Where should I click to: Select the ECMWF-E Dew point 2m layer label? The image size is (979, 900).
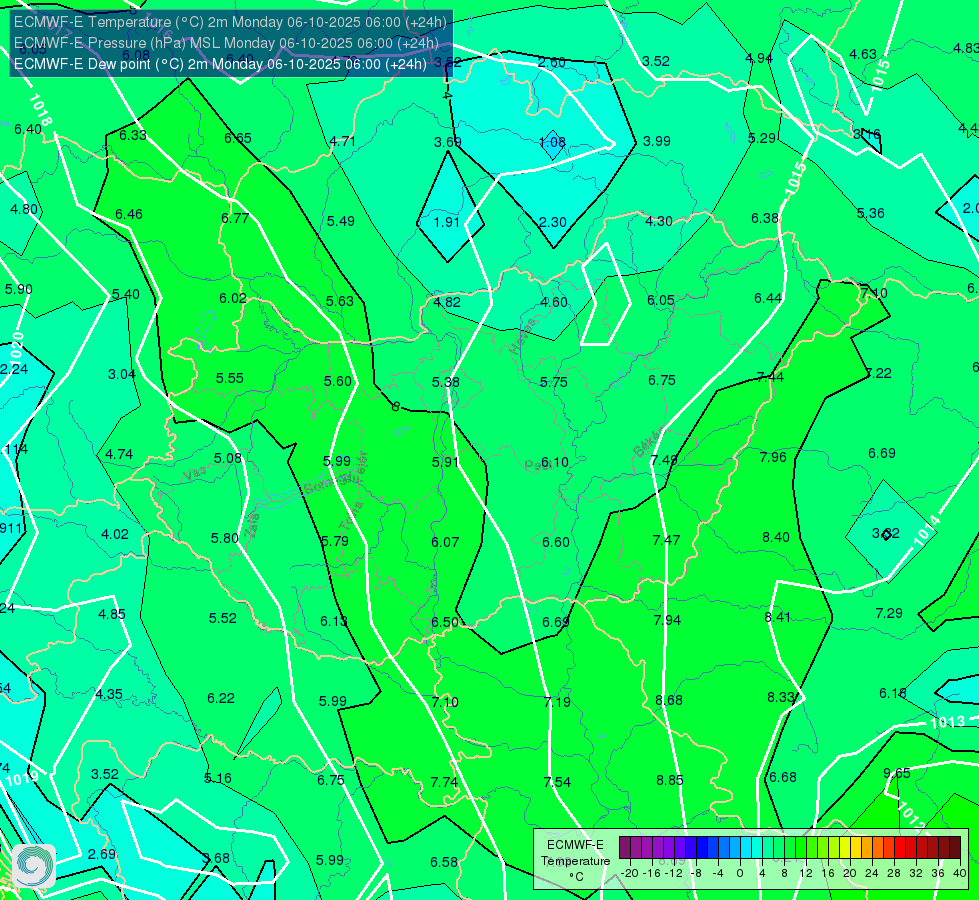[220, 64]
